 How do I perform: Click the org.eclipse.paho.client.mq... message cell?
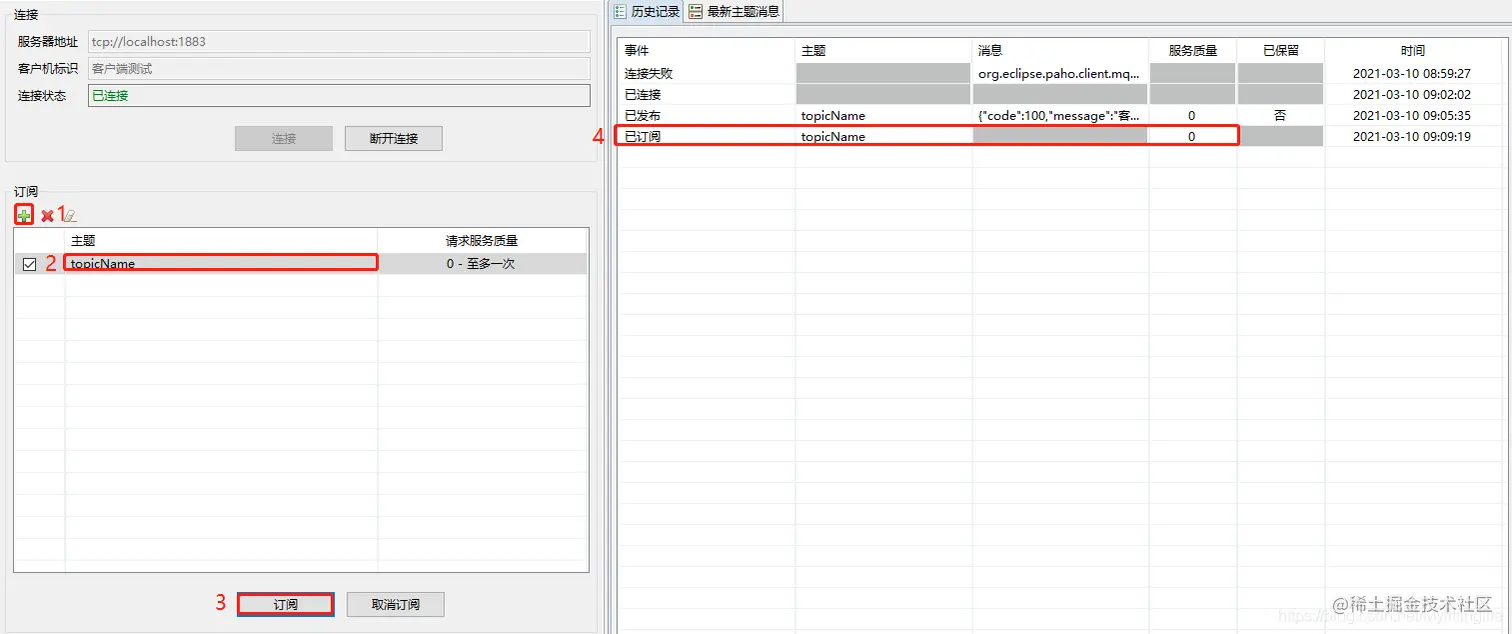click(1059, 74)
